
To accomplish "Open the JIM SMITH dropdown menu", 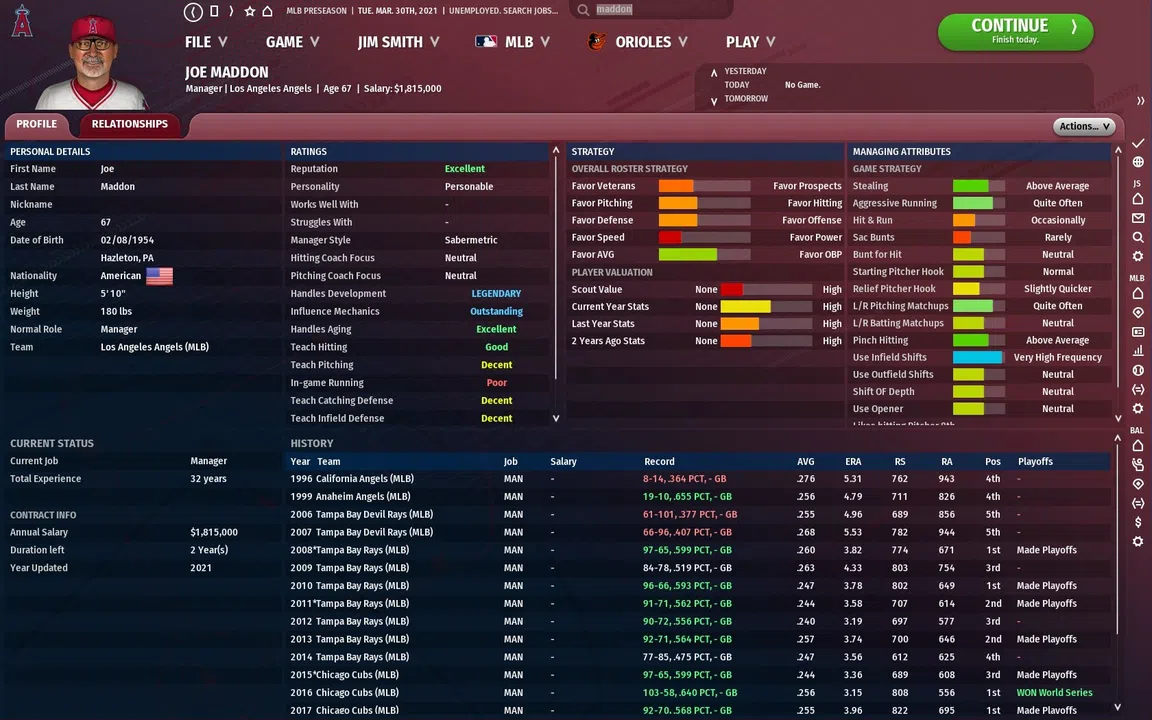I will click(x=398, y=42).
